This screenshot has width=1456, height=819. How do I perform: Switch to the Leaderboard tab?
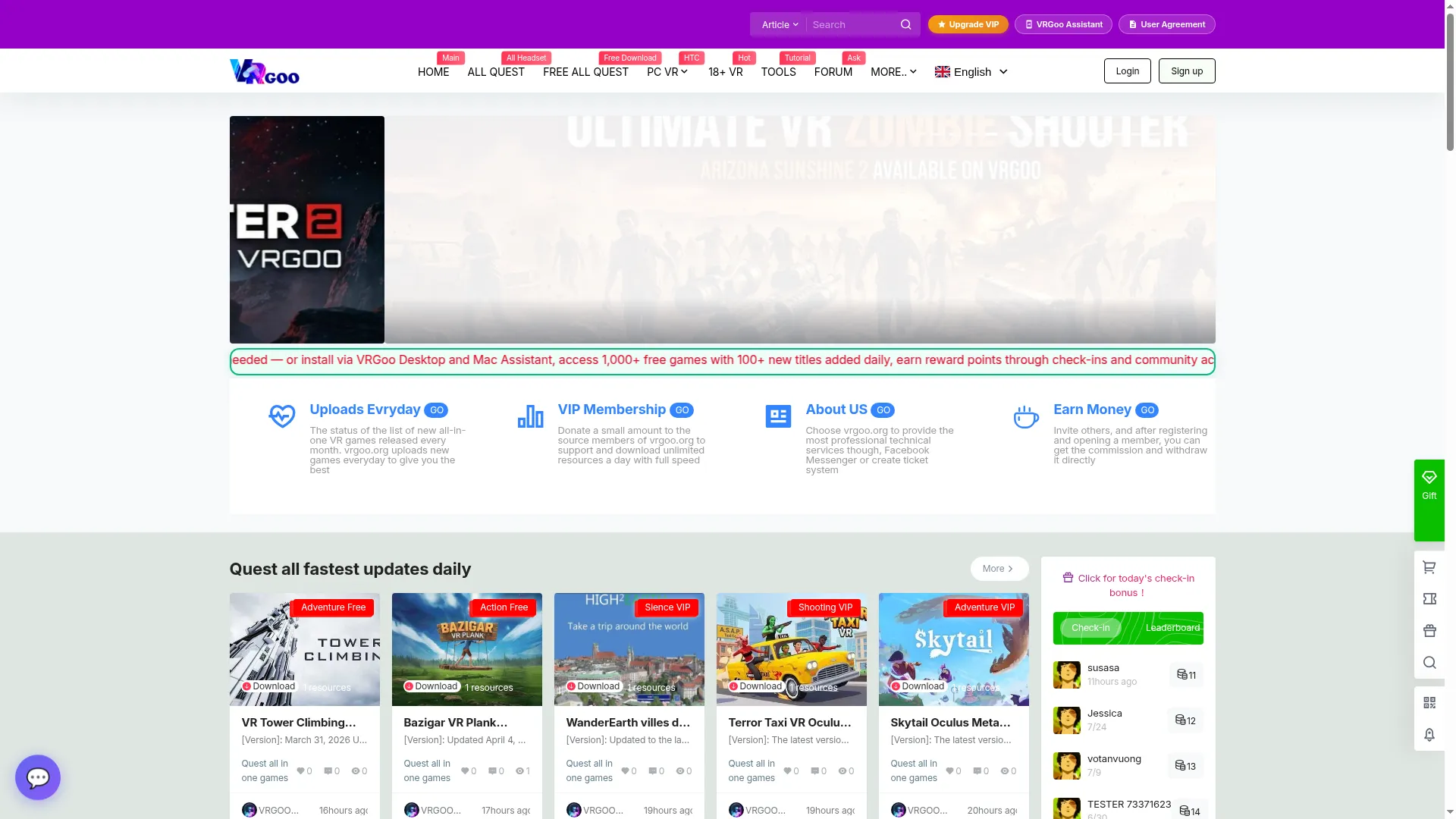point(1172,628)
